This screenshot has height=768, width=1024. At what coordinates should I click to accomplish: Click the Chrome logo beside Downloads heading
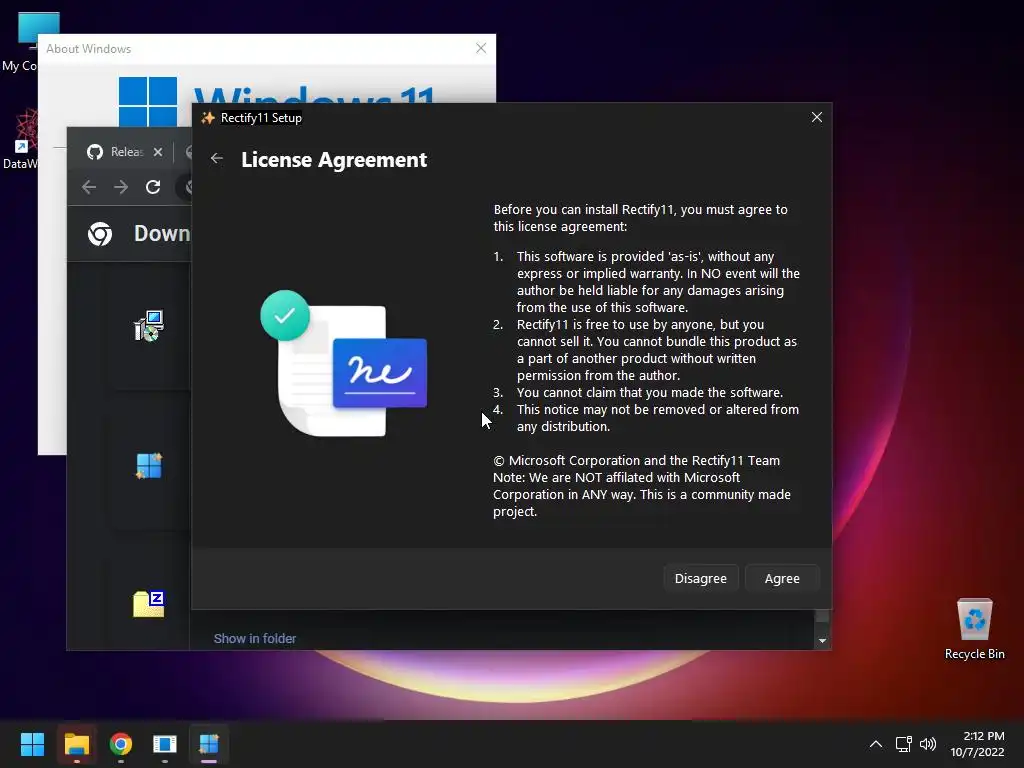[100, 234]
